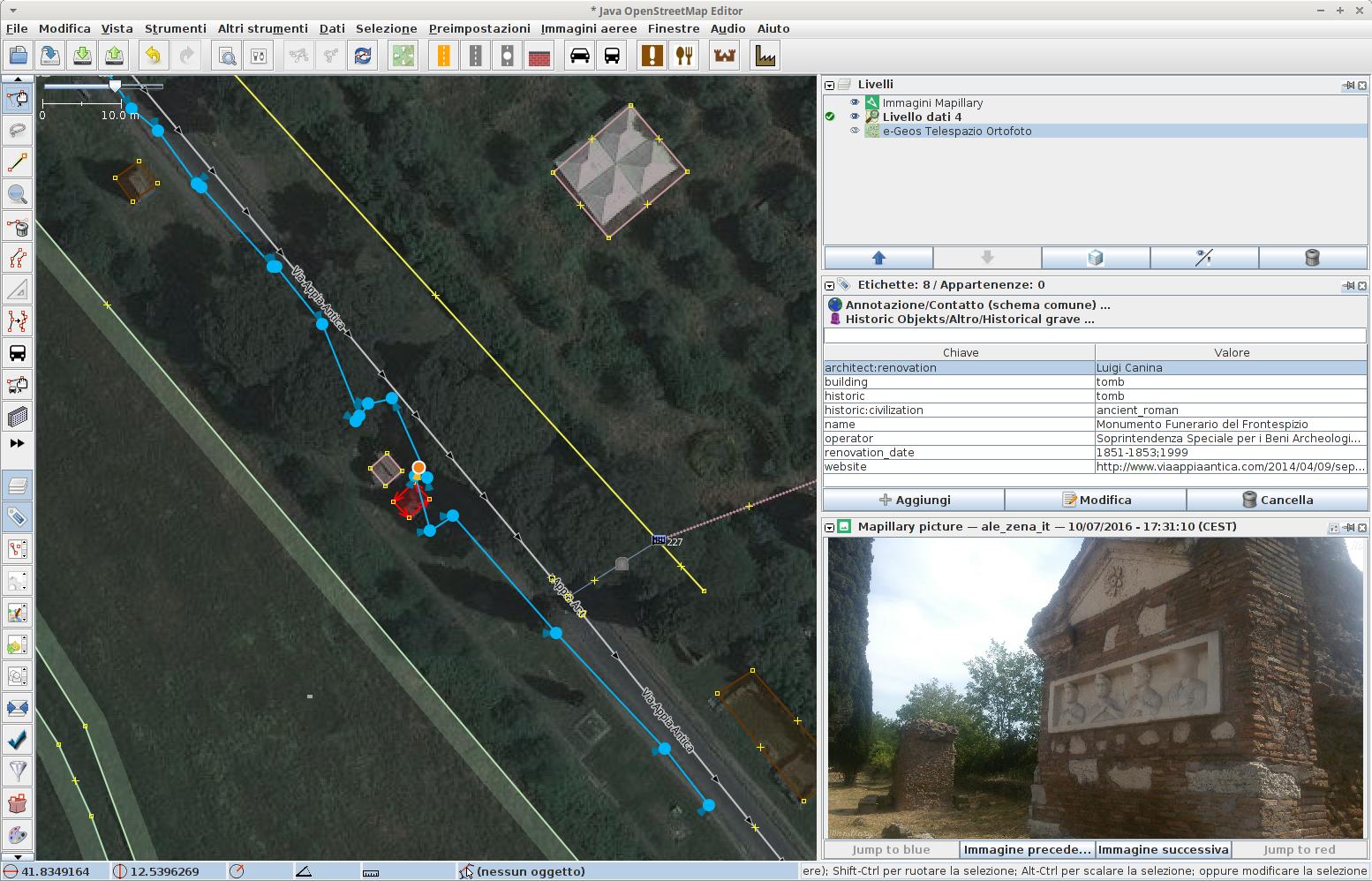Click the fork and spoon preset icon

click(x=684, y=56)
